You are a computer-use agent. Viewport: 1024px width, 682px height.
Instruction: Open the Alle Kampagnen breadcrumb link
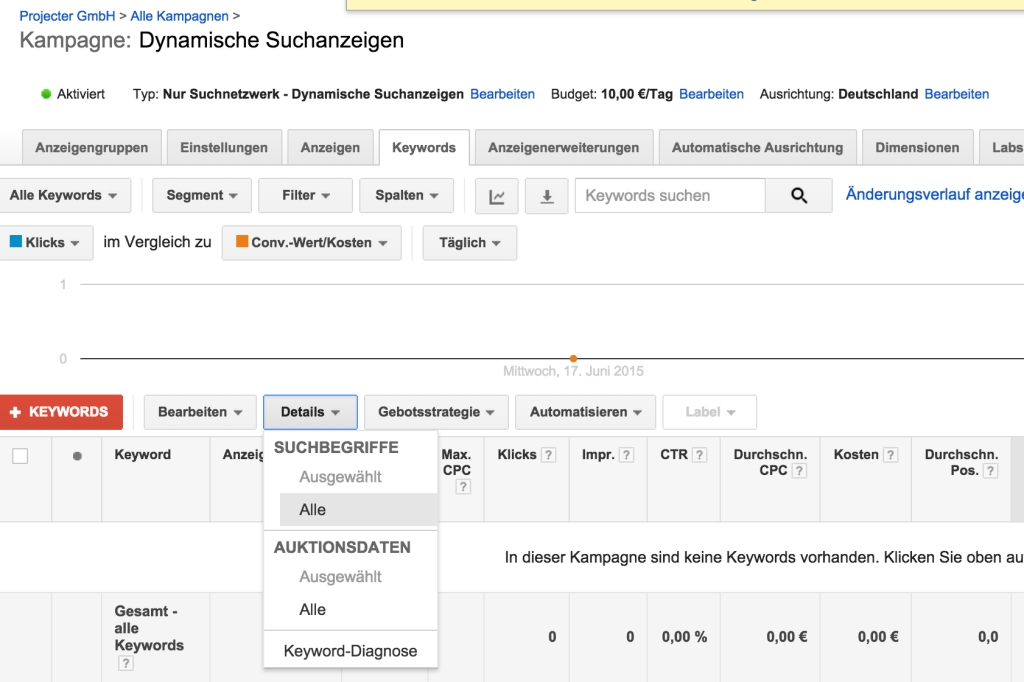180,16
